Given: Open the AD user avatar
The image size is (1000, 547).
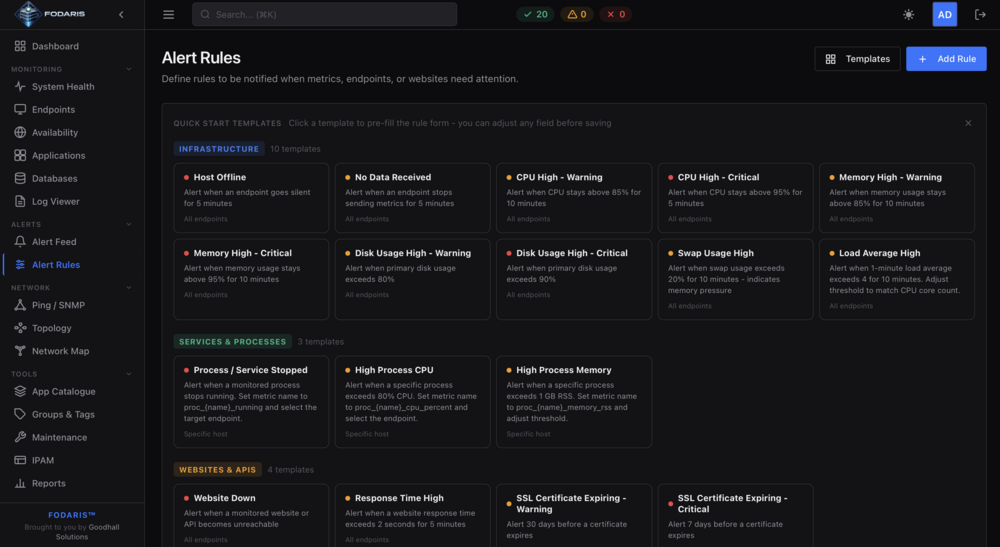Looking at the screenshot, I should (945, 15).
